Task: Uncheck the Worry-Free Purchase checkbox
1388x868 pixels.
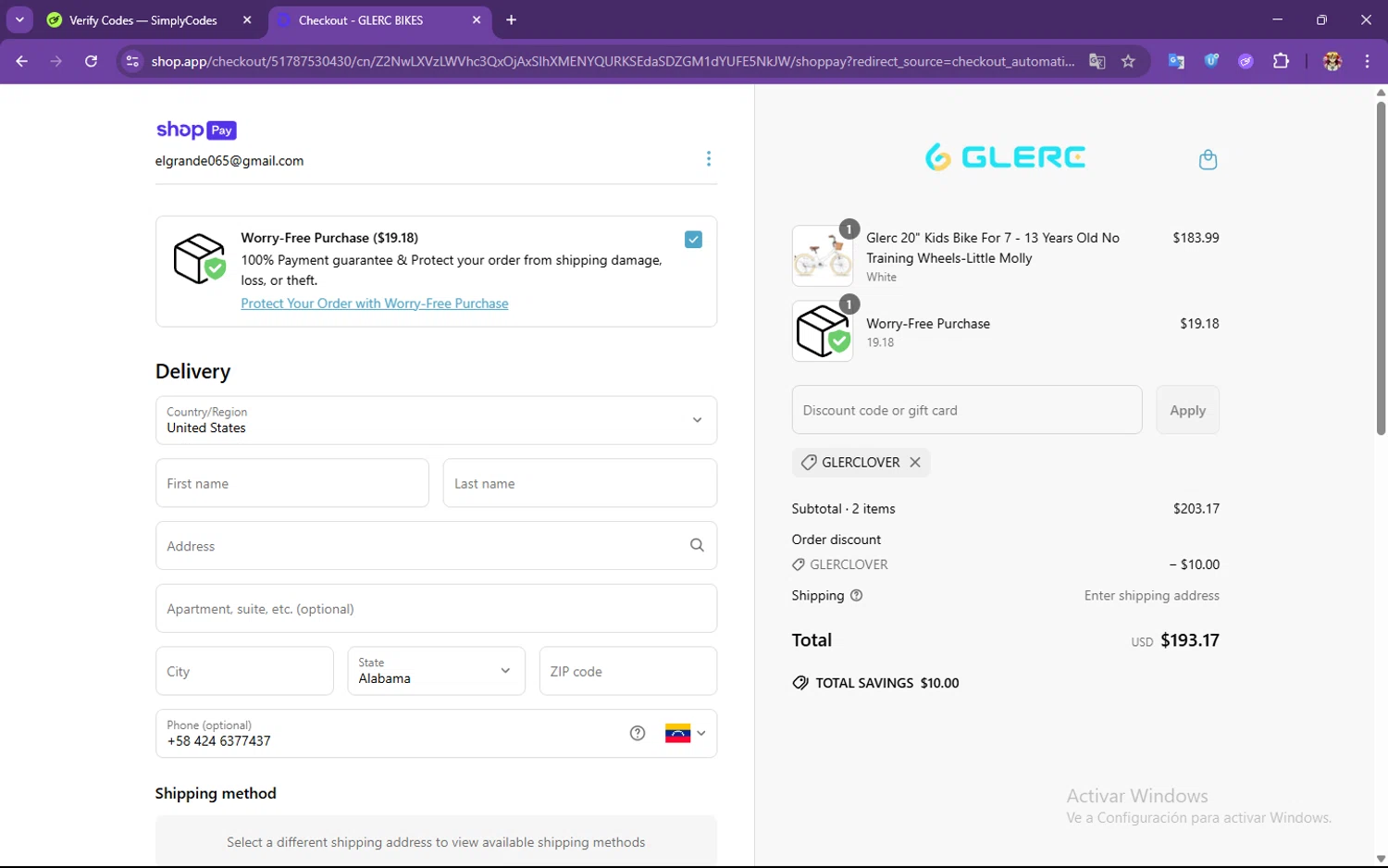Action: coord(693,240)
